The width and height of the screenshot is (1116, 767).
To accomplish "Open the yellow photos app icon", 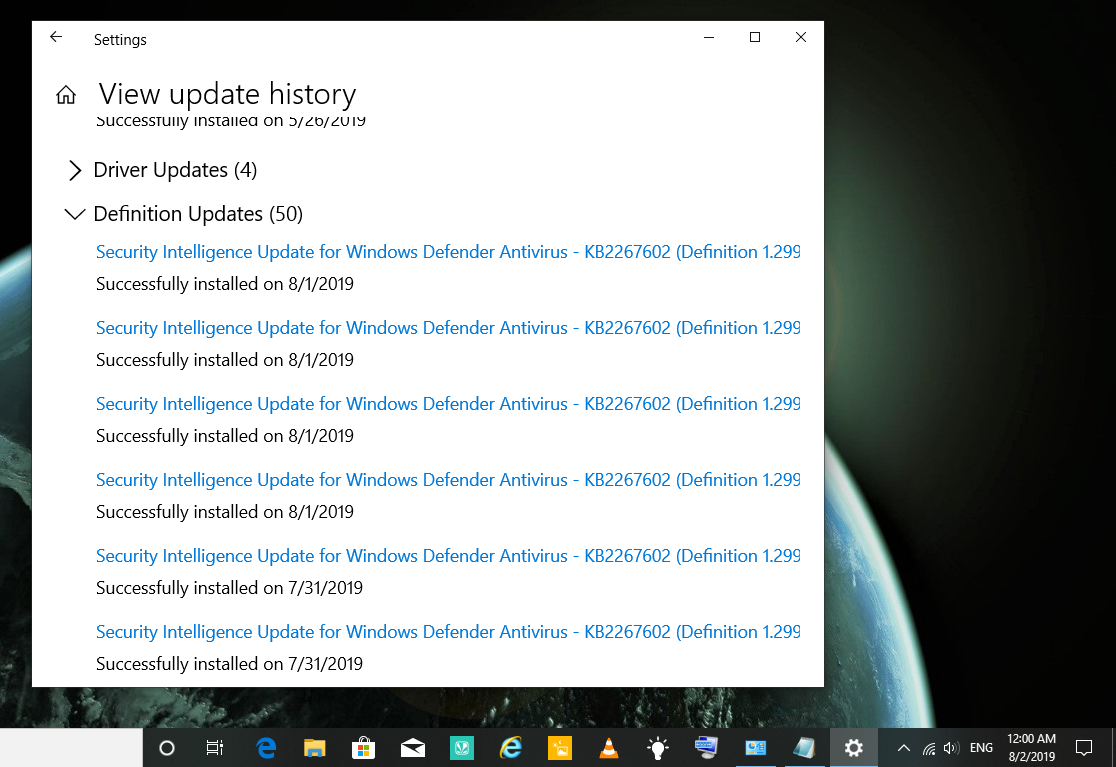I will [x=560, y=748].
